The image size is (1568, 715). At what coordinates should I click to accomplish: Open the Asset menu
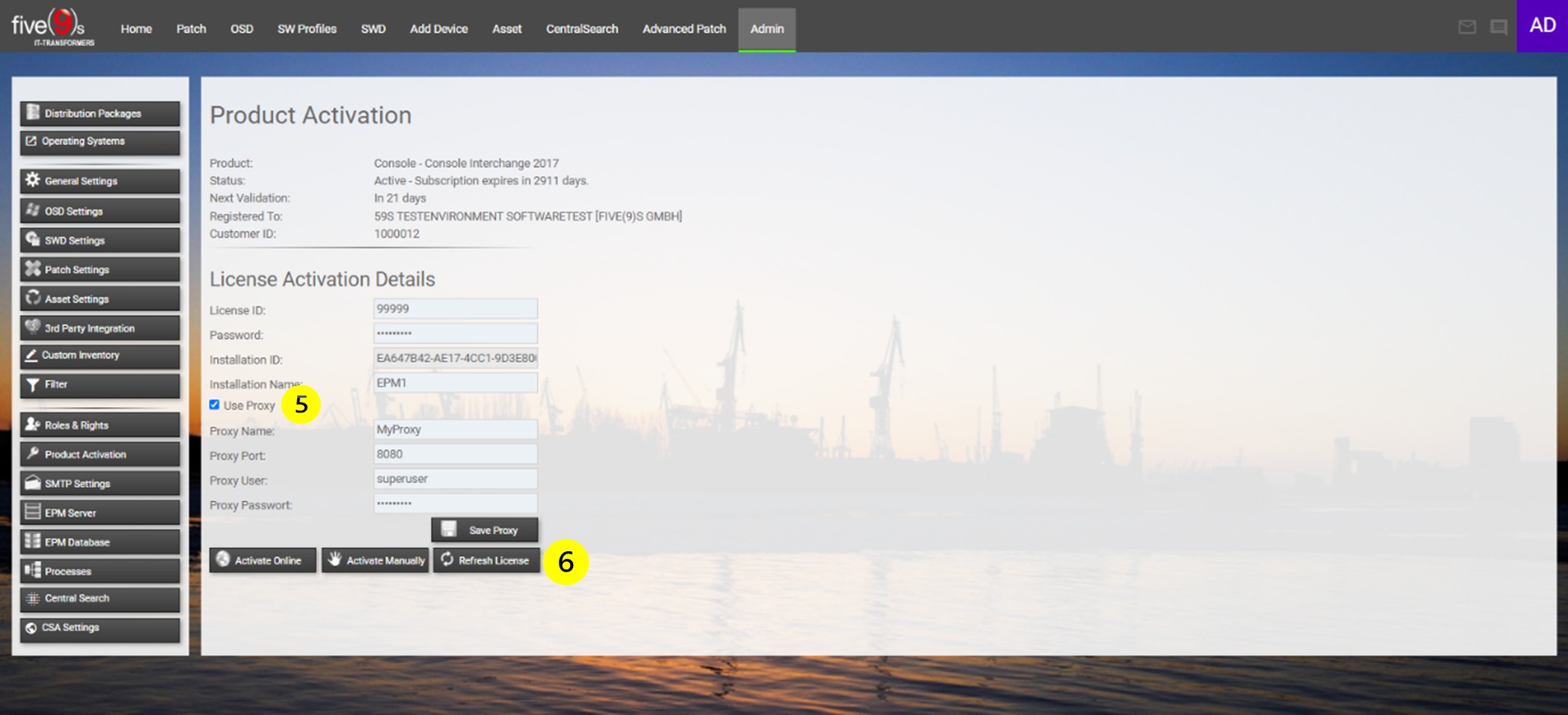click(506, 29)
